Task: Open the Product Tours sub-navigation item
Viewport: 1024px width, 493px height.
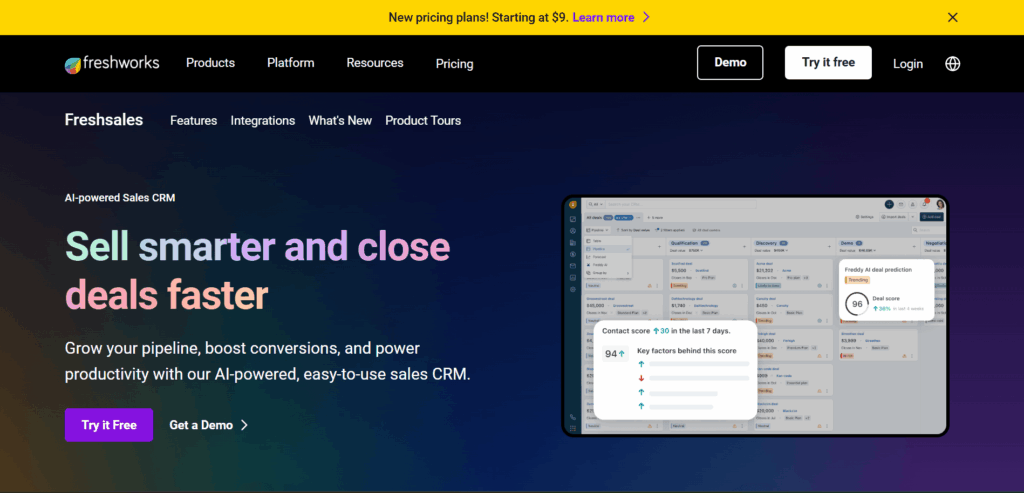Action: (423, 121)
